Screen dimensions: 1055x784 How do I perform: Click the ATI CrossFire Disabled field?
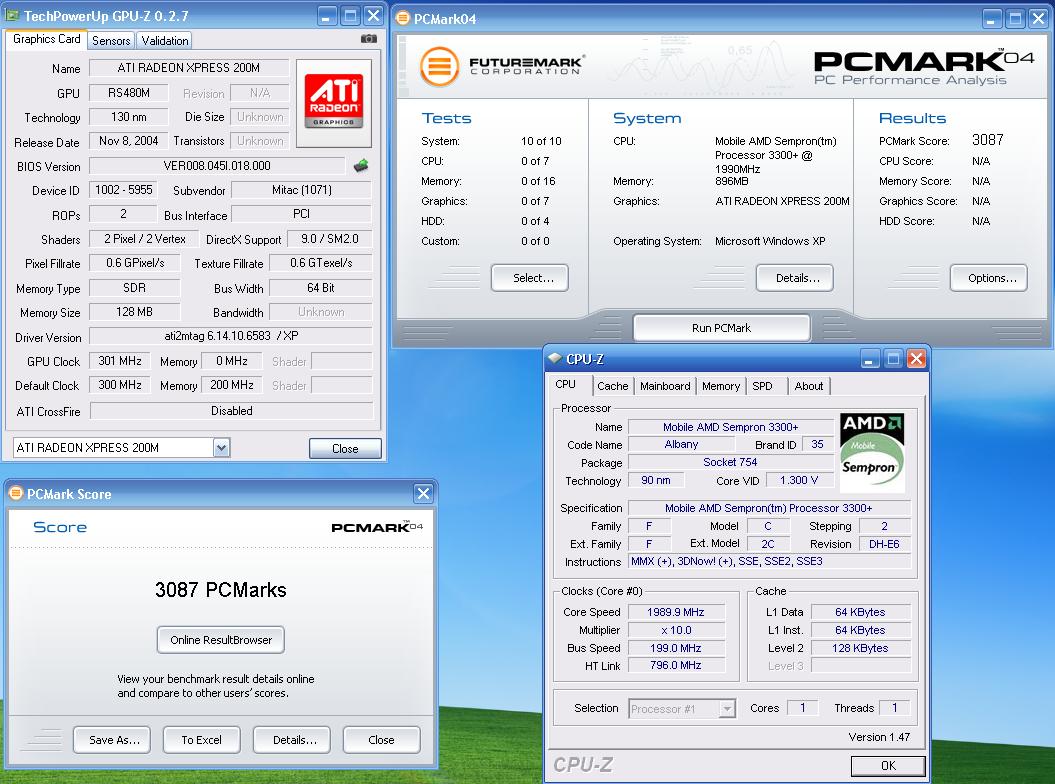[x=231, y=411]
